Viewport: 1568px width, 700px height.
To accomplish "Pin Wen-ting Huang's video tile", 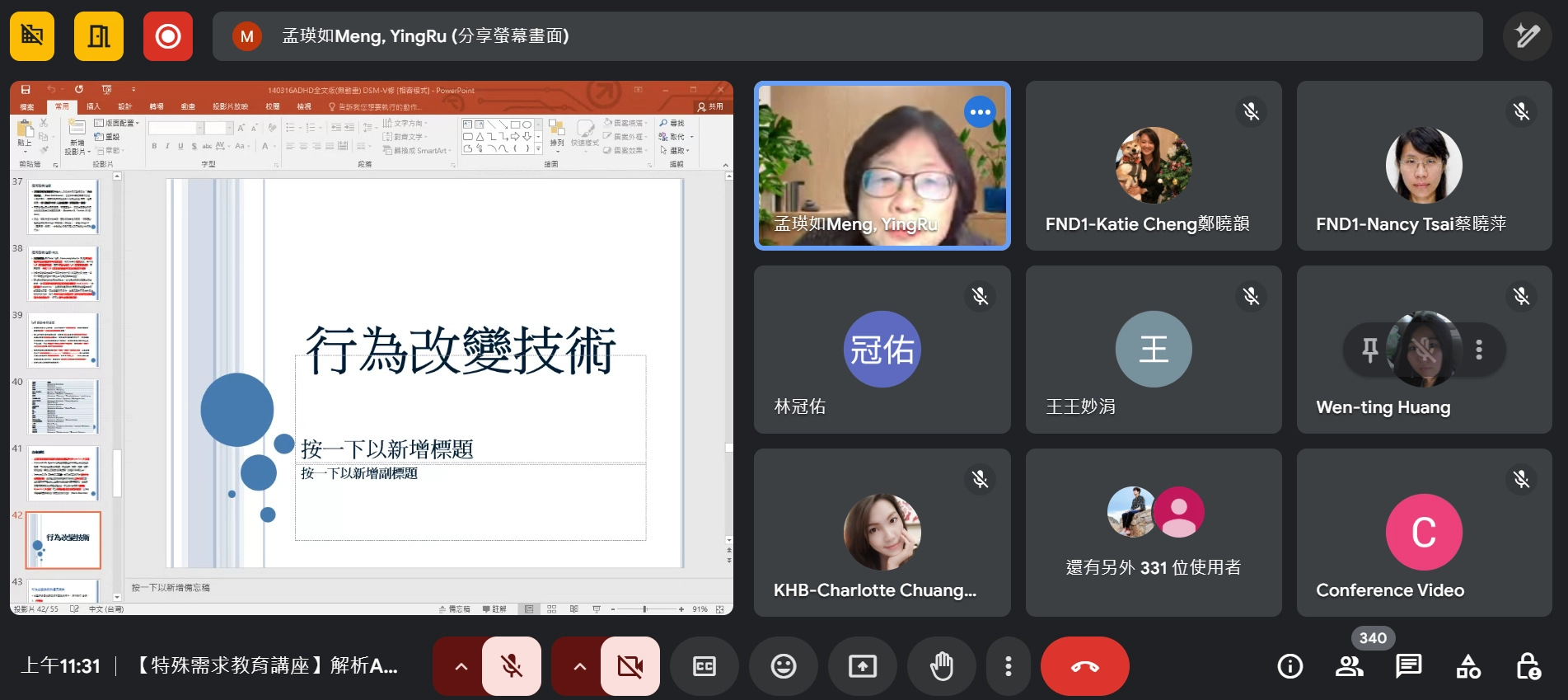I will tap(1369, 350).
